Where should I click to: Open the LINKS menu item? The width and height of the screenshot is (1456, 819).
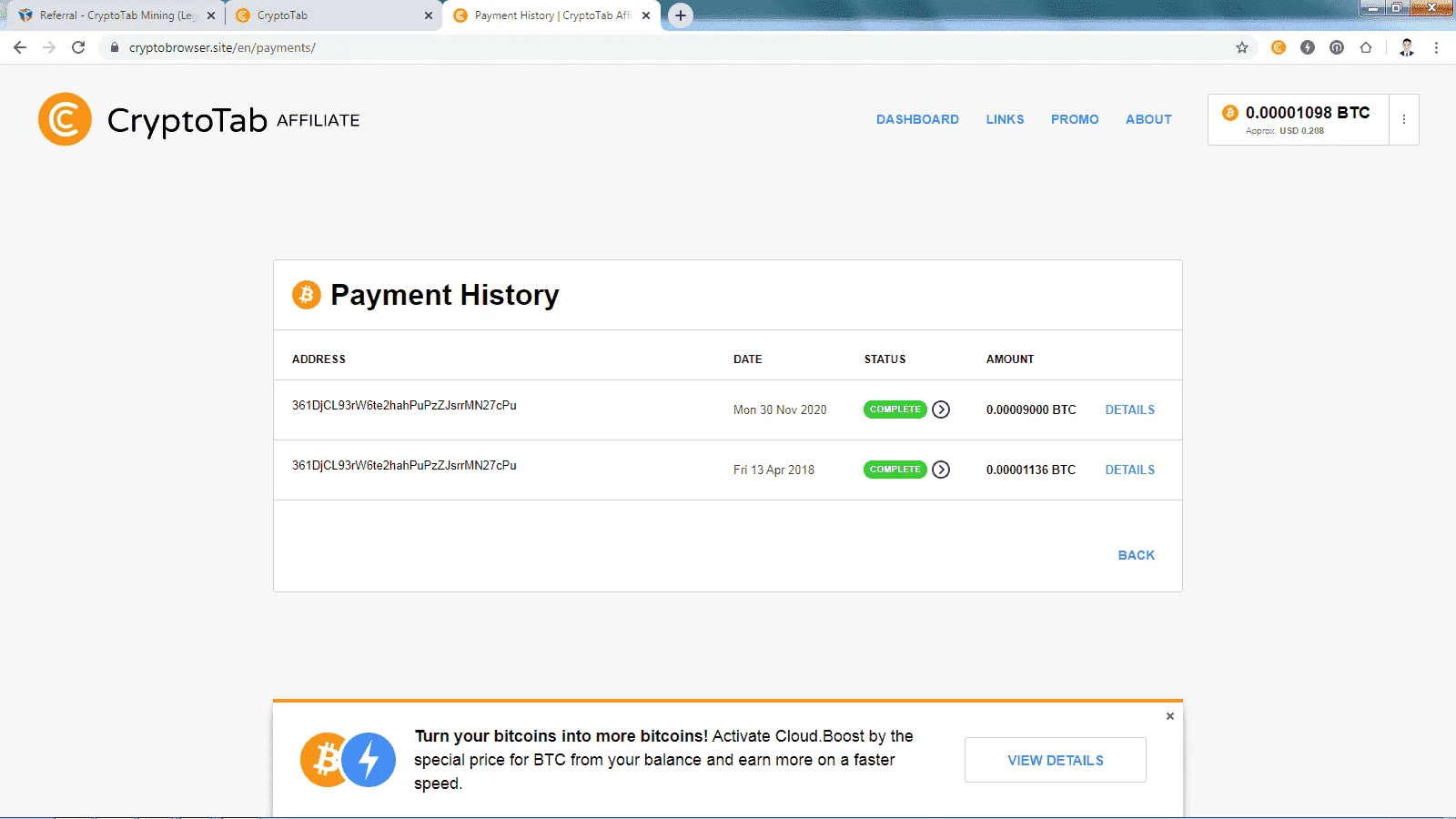pos(1005,119)
